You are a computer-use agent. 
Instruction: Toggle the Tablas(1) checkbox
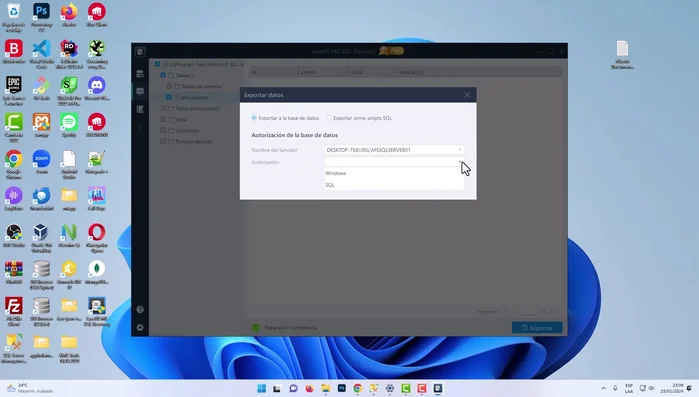tap(163, 75)
